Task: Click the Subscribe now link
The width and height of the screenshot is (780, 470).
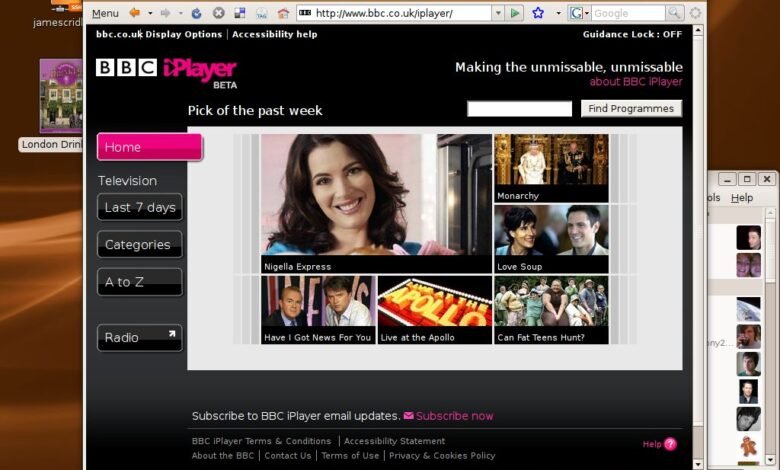Action: tap(454, 416)
